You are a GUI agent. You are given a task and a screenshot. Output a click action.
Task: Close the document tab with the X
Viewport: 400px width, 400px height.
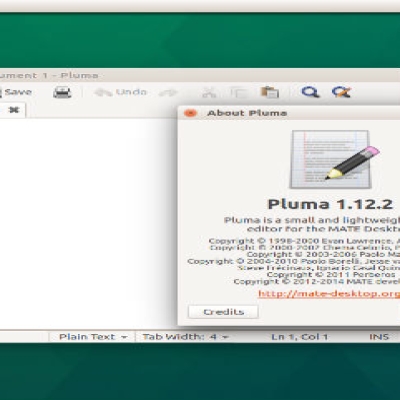[x=14, y=110]
